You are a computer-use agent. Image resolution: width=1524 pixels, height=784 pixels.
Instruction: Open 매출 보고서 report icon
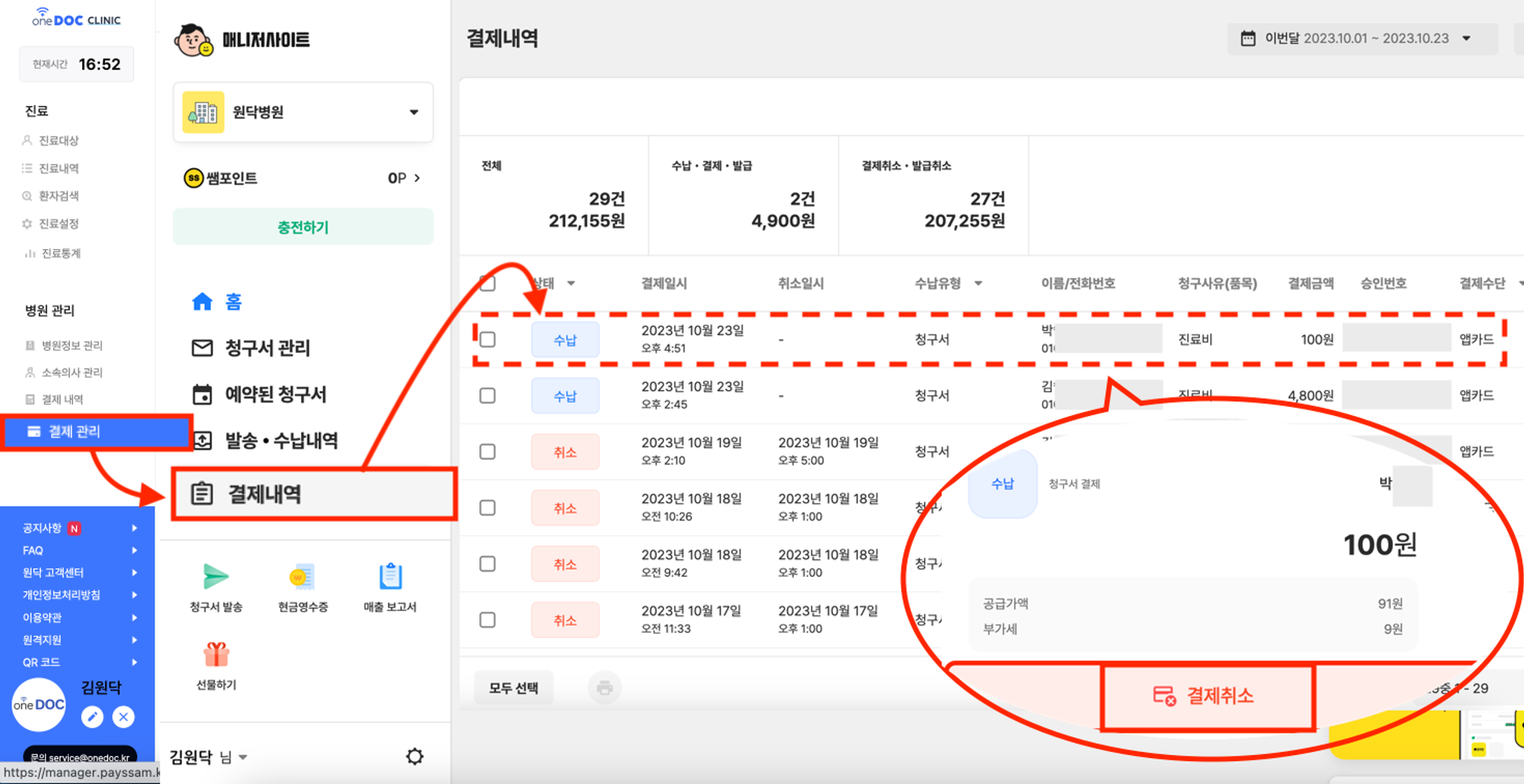[390, 577]
